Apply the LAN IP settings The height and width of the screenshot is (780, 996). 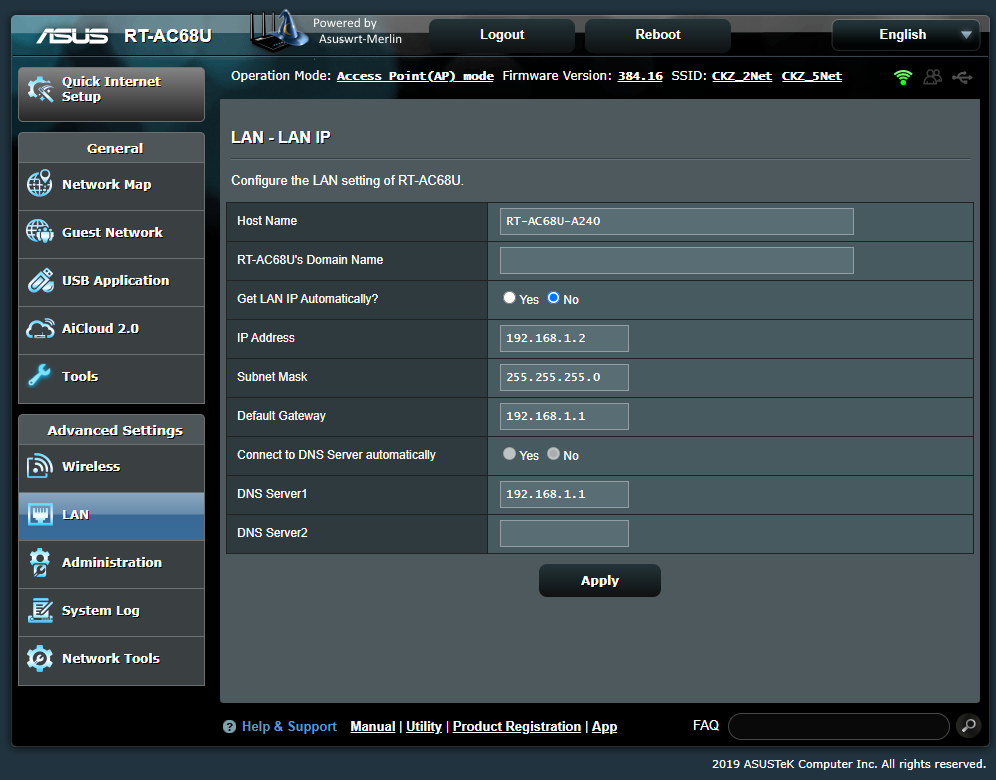(x=600, y=581)
